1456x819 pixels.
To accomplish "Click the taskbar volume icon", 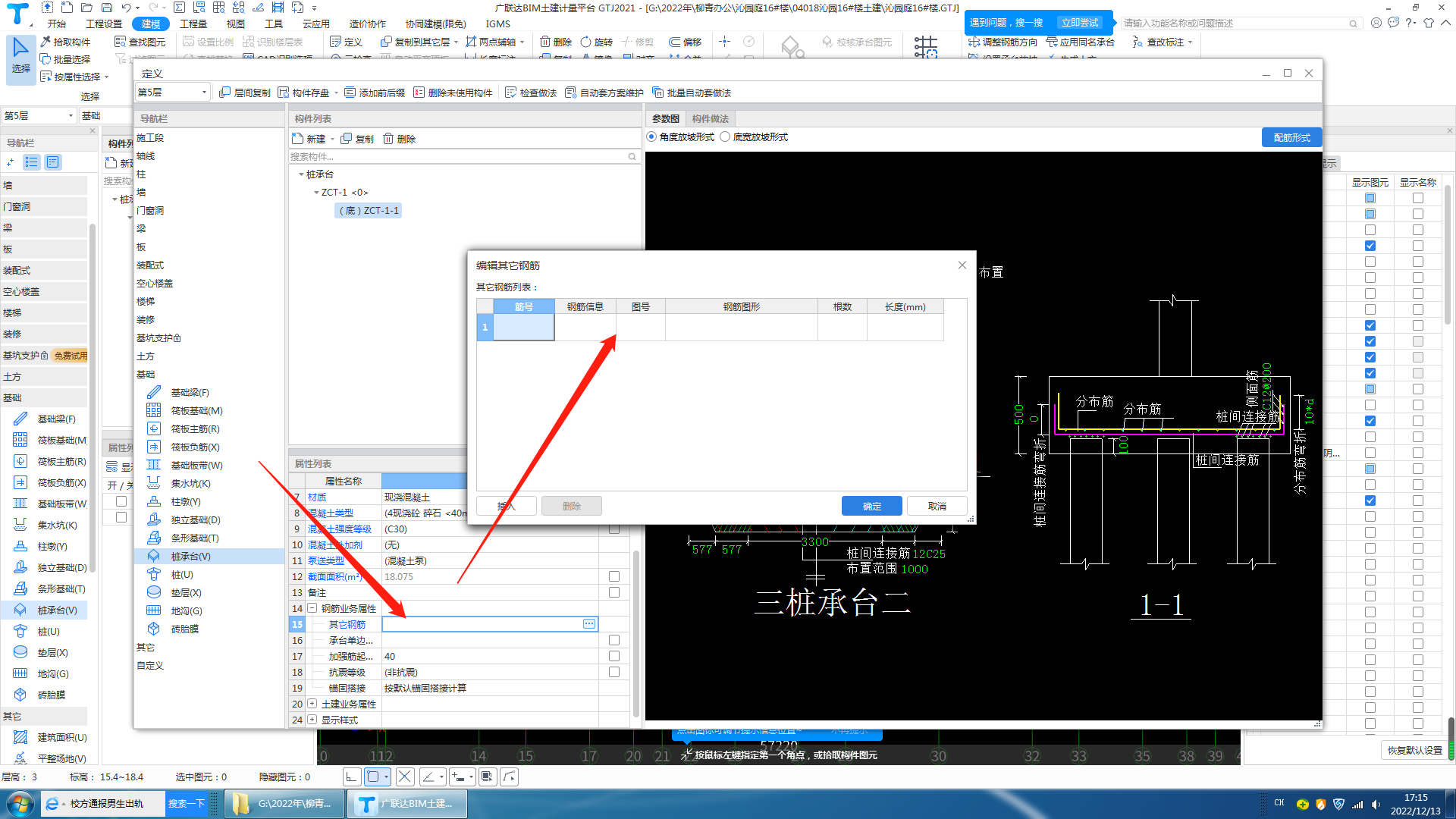I will tap(1376, 804).
